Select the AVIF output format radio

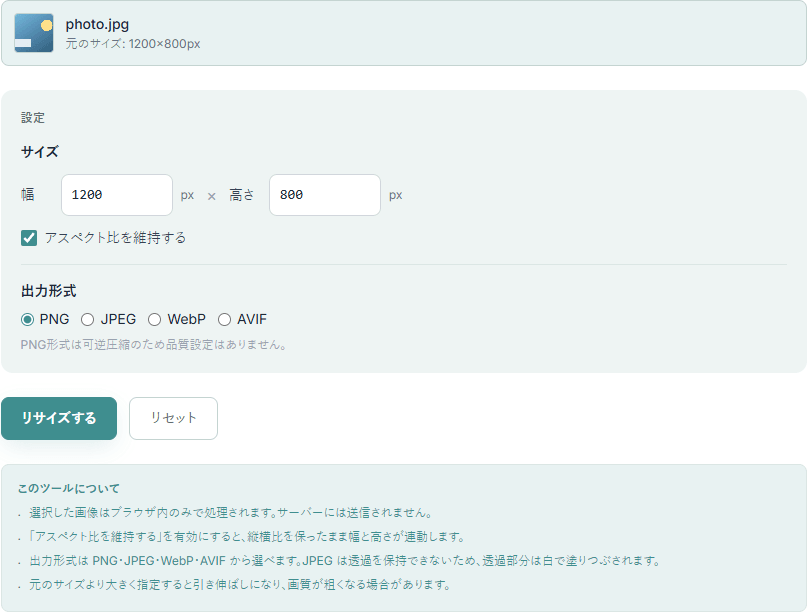point(224,320)
